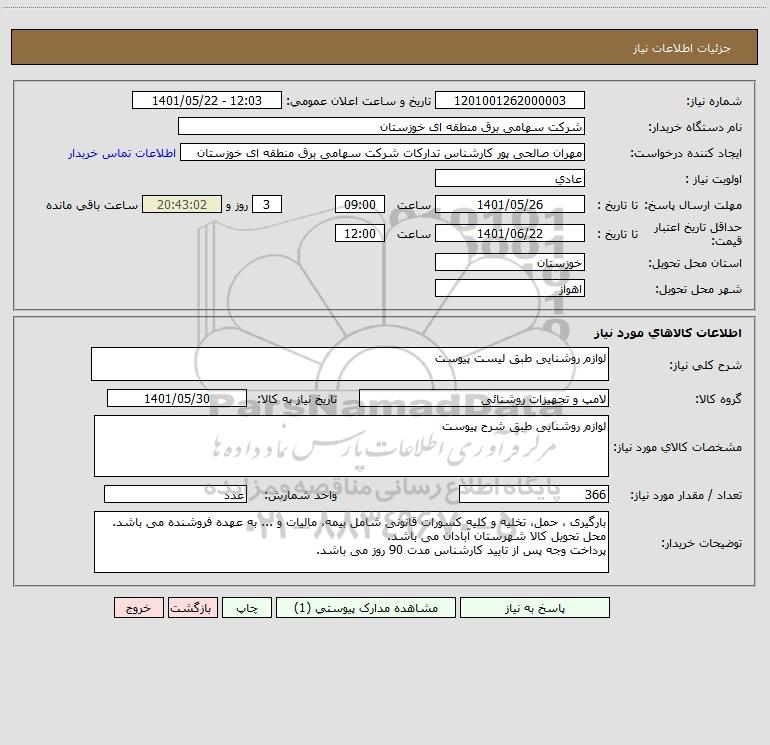This screenshot has height=745, width=770.
Task: Click the شماره نیاز label
Action: [x=714, y=102]
